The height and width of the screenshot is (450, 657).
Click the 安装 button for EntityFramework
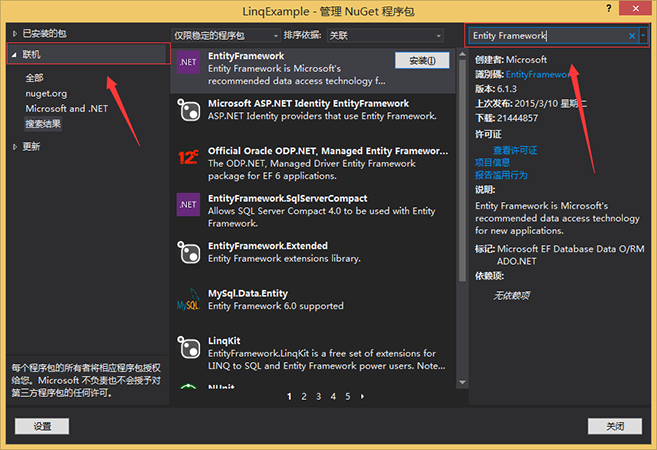tap(422, 61)
